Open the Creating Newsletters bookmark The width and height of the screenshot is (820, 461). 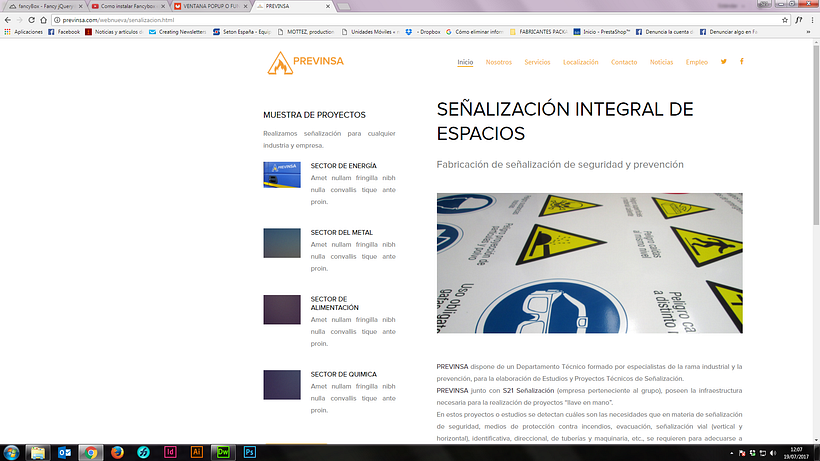coord(178,32)
